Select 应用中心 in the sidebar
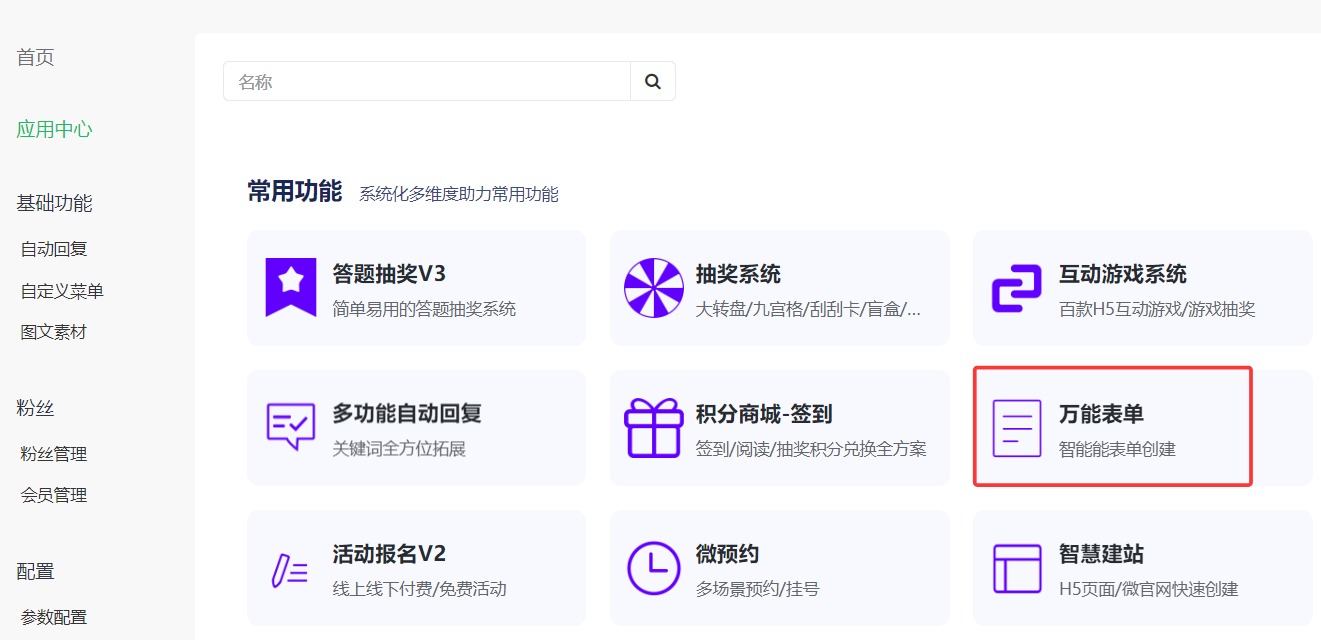This screenshot has height=640, width=1321. click(54, 129)
